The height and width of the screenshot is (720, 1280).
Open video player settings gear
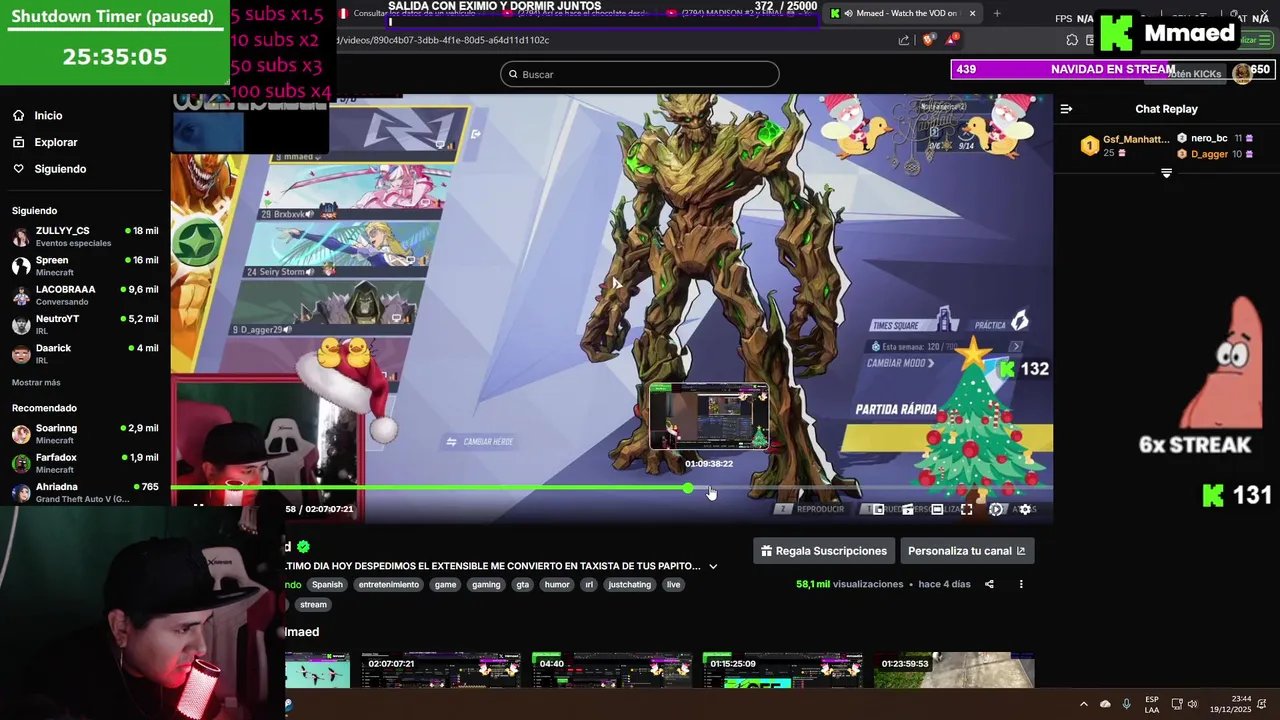tap(1024, 509)
